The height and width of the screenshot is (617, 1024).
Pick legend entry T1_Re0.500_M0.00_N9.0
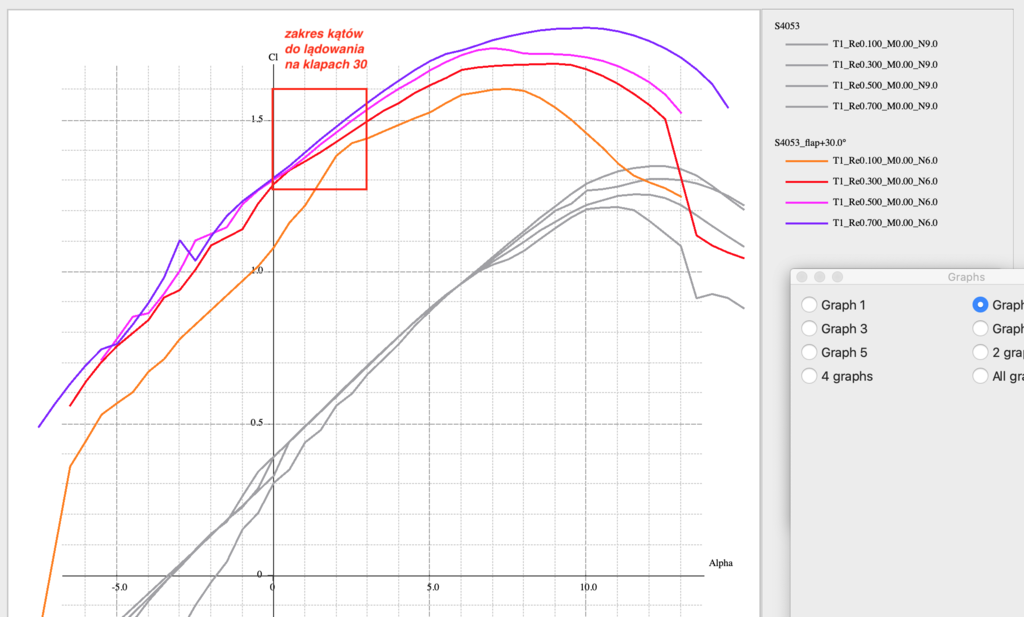(x=884, y=86)
